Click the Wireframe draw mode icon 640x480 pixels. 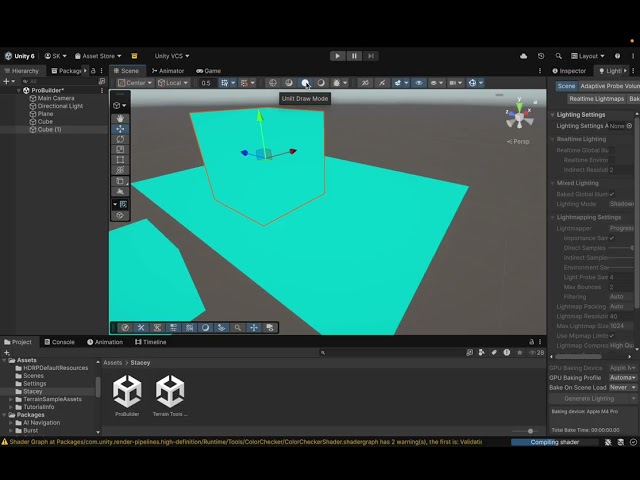[273, 83]
